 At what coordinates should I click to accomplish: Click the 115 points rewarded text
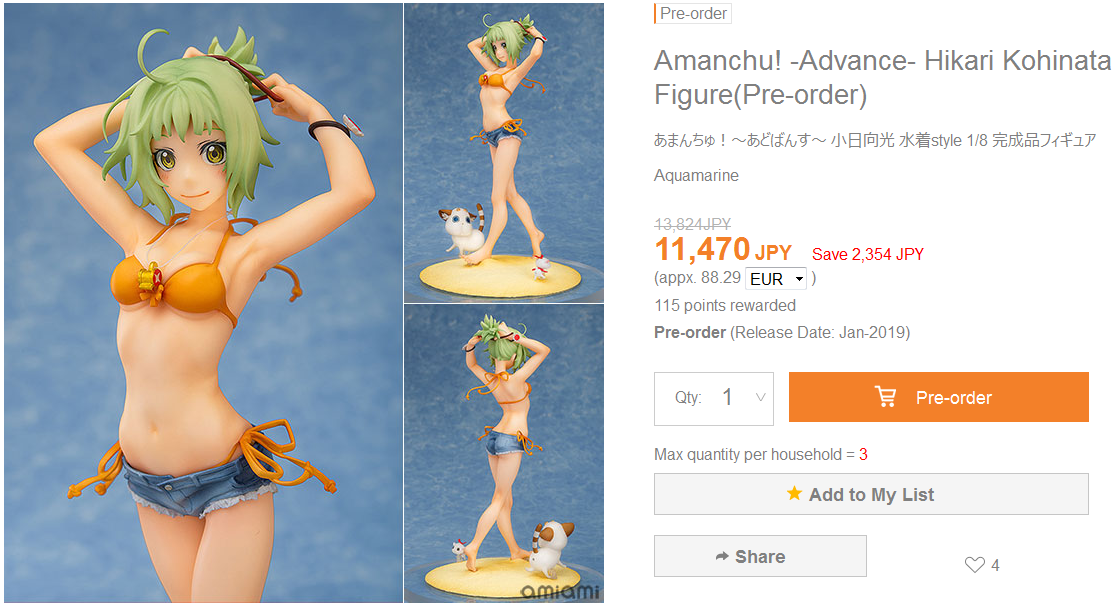pyautogui.click(x=725, y=305)
